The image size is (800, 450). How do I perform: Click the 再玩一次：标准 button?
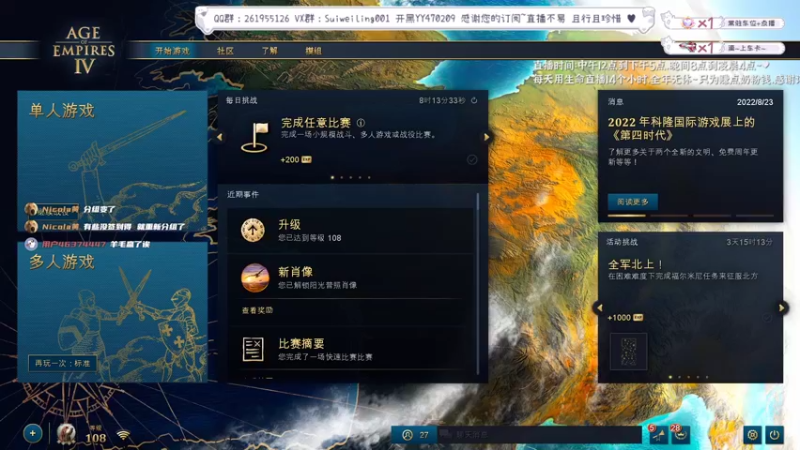[62, 363]
